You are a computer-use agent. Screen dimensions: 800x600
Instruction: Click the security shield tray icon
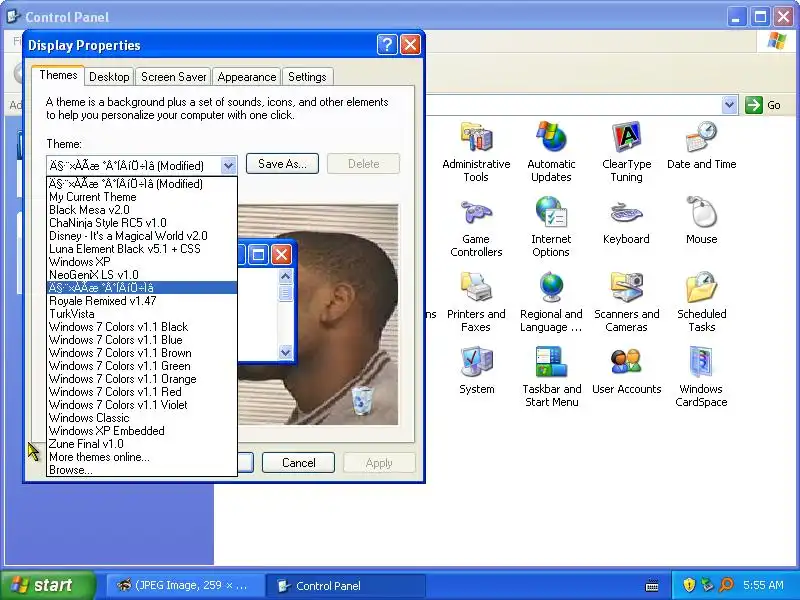click(x=689, y=585)
